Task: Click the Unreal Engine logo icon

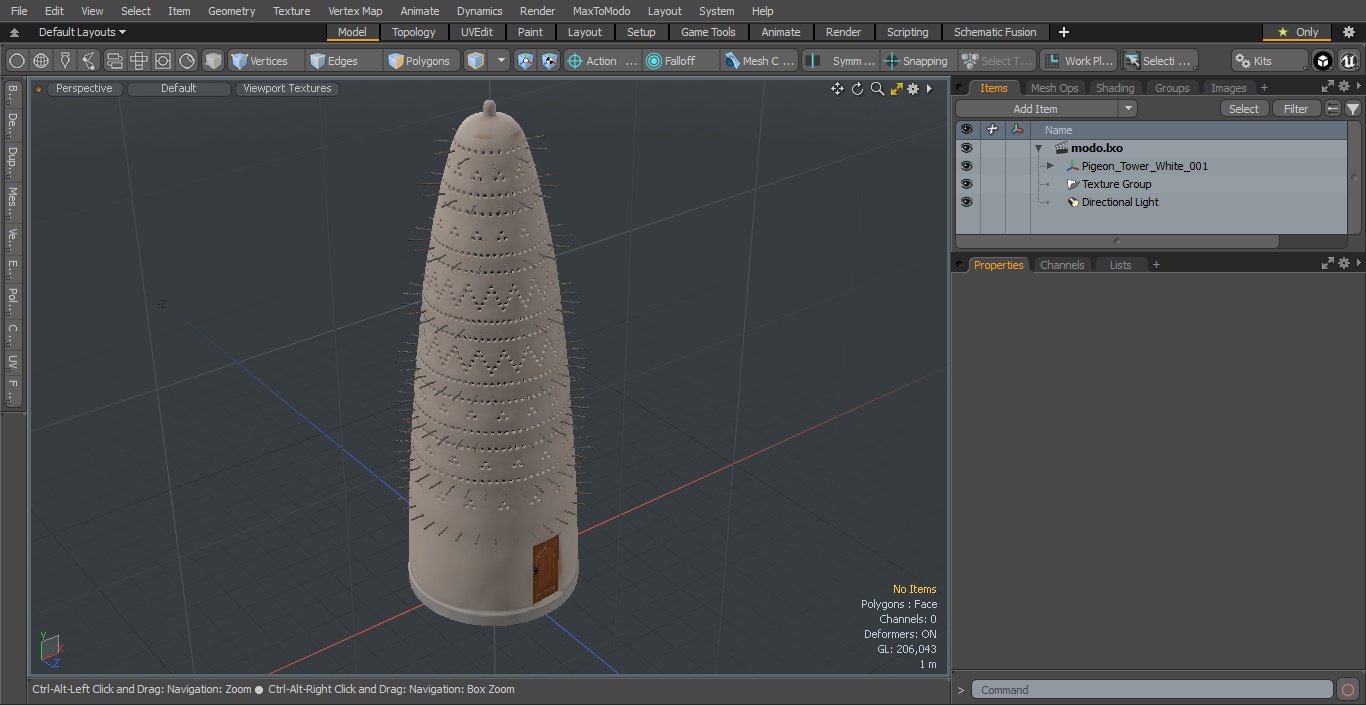Action: 1349,61
